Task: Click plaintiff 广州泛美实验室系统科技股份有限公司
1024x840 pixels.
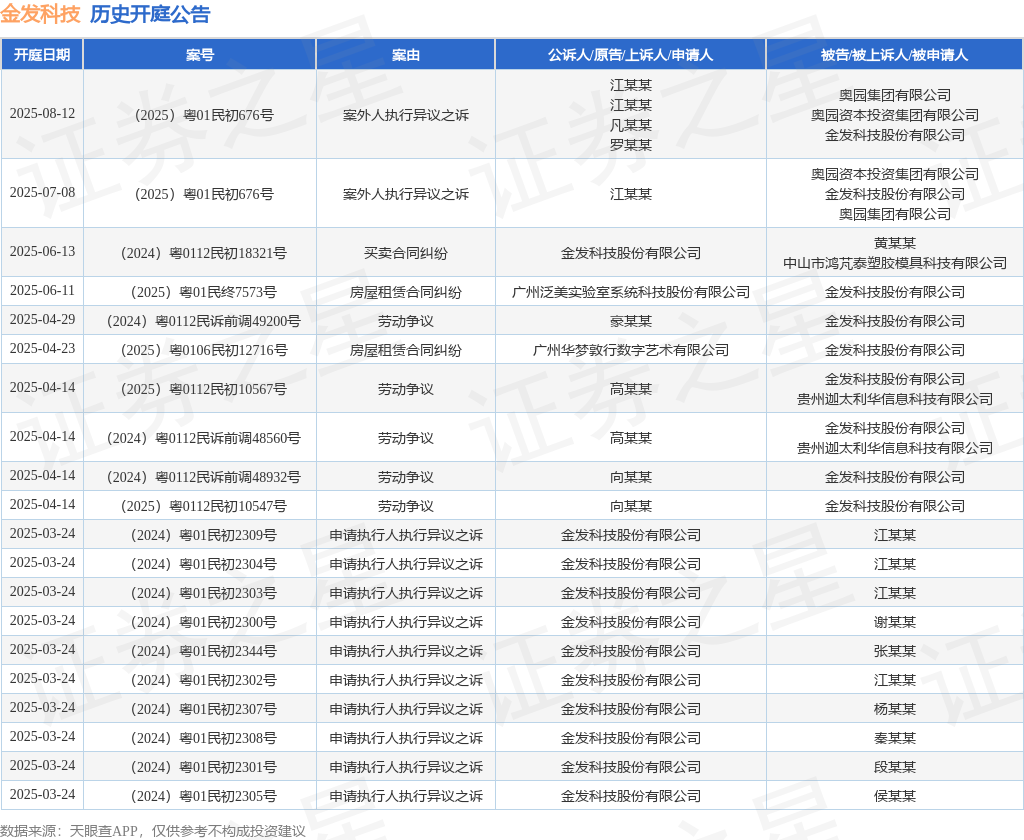Action: 630,292
